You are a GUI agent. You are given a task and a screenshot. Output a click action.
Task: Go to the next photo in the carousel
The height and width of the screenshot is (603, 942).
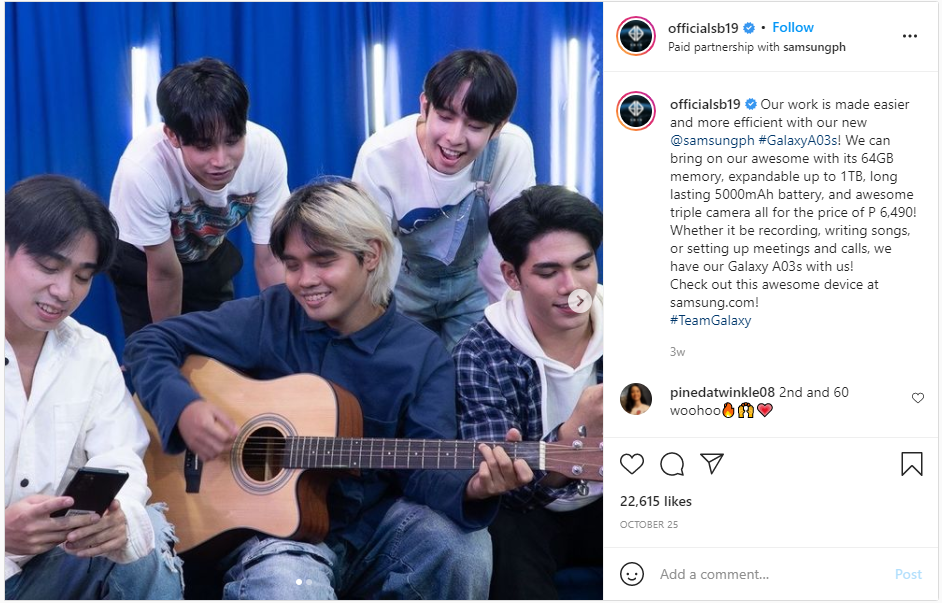[x=579, y=301]
